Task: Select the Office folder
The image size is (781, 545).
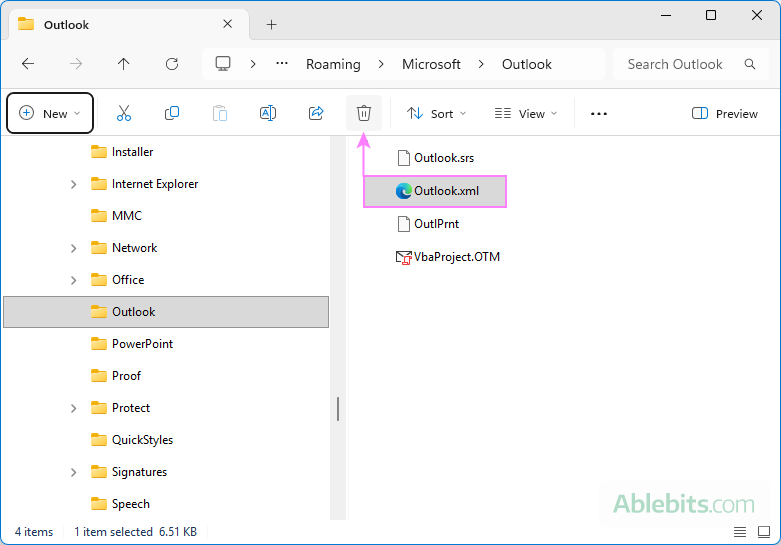Action: pyautogui.click(x=128, y=279)
